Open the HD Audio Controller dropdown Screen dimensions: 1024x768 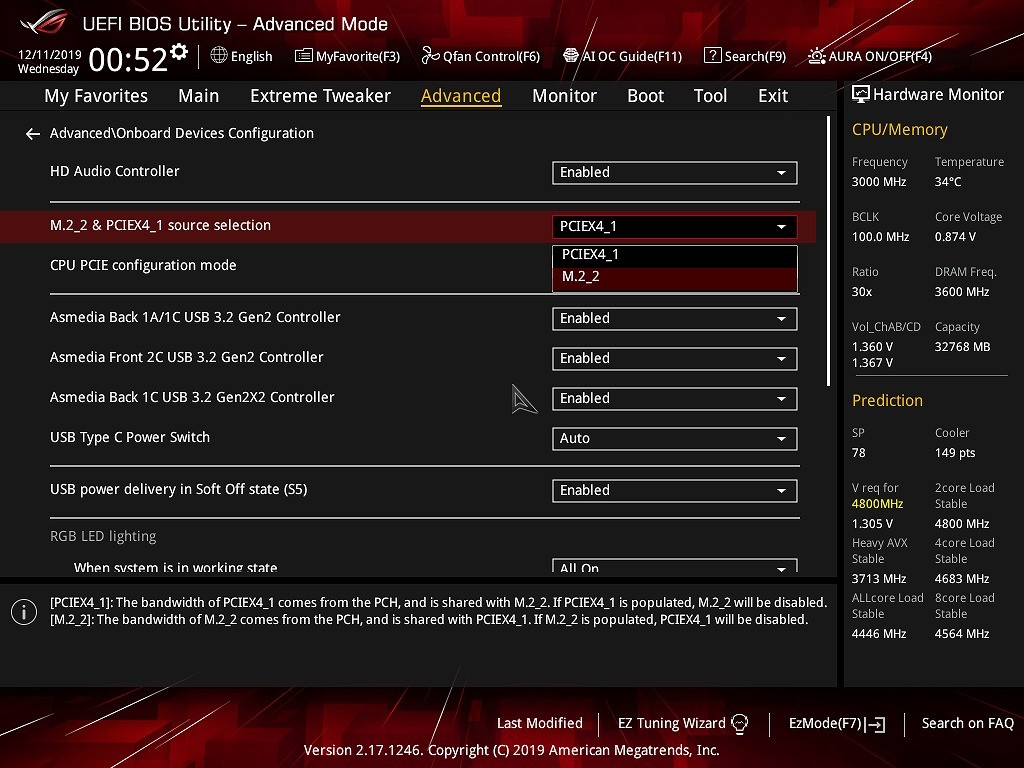(x=674, y=172)
